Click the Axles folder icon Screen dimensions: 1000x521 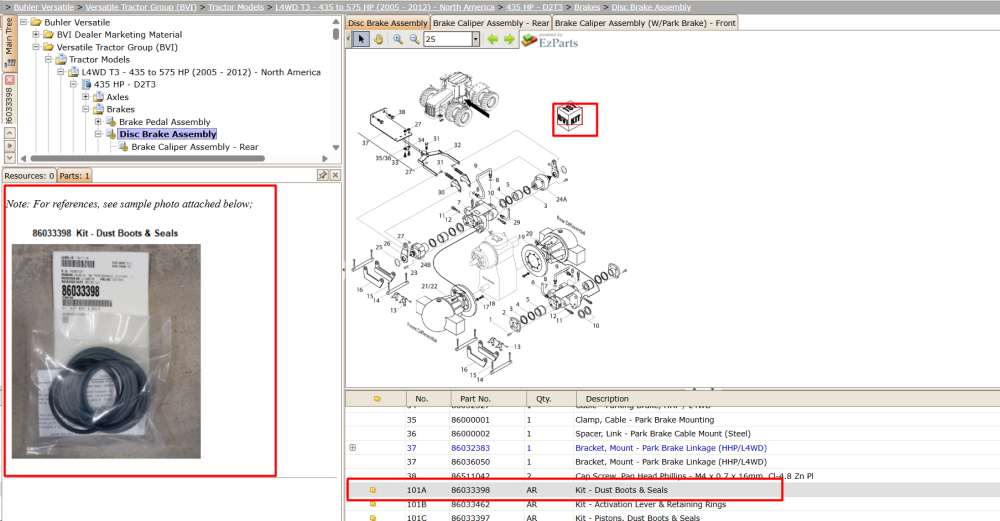98,97
